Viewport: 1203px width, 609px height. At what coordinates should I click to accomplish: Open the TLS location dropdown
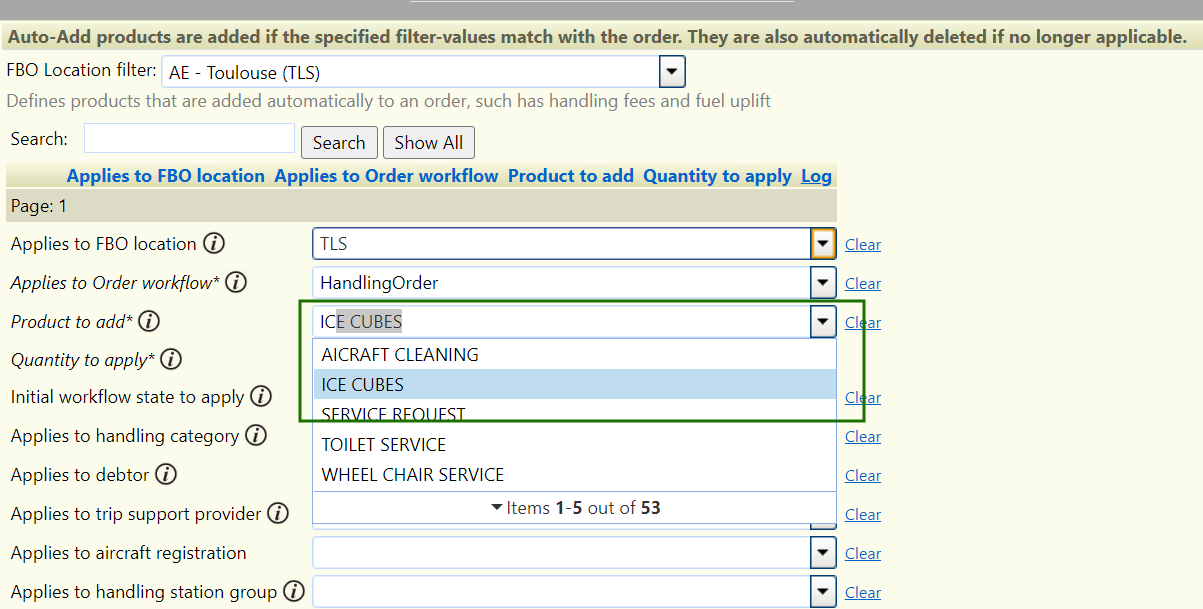pos(822,243)
